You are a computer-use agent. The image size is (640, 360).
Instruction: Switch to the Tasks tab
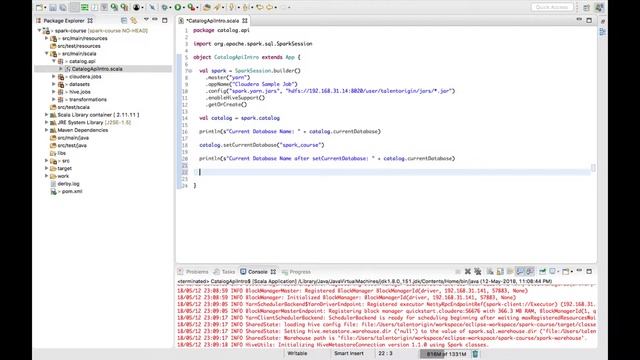[224, 272]
